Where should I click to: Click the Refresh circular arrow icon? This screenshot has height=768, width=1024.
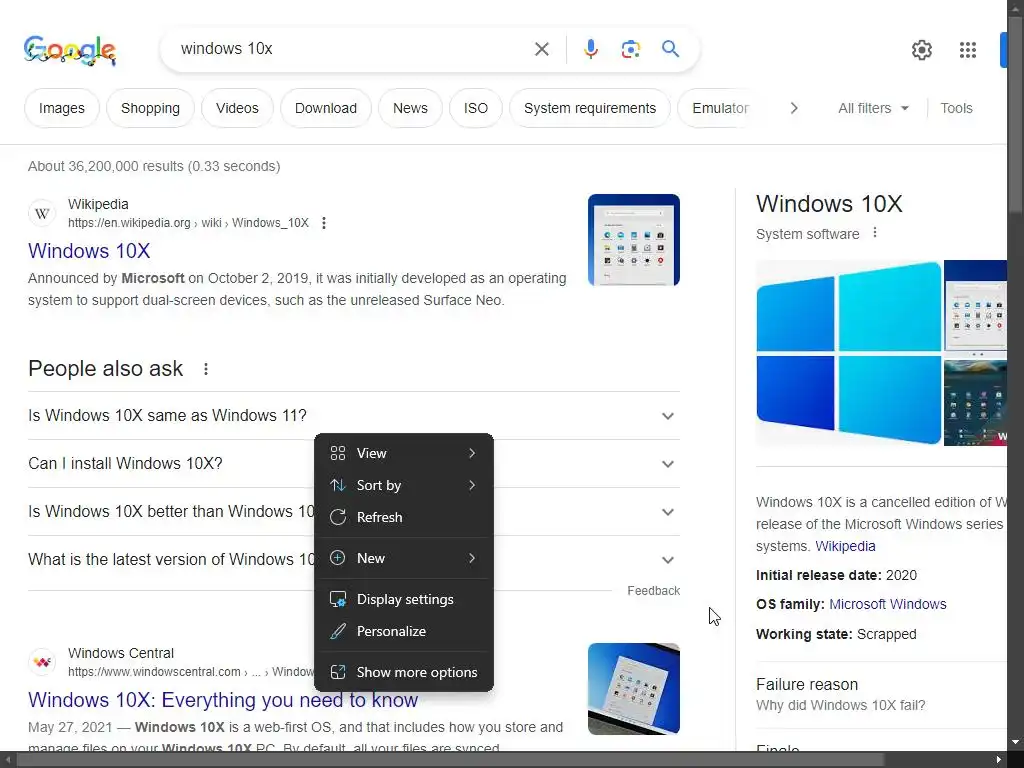(x=338, y=517)
